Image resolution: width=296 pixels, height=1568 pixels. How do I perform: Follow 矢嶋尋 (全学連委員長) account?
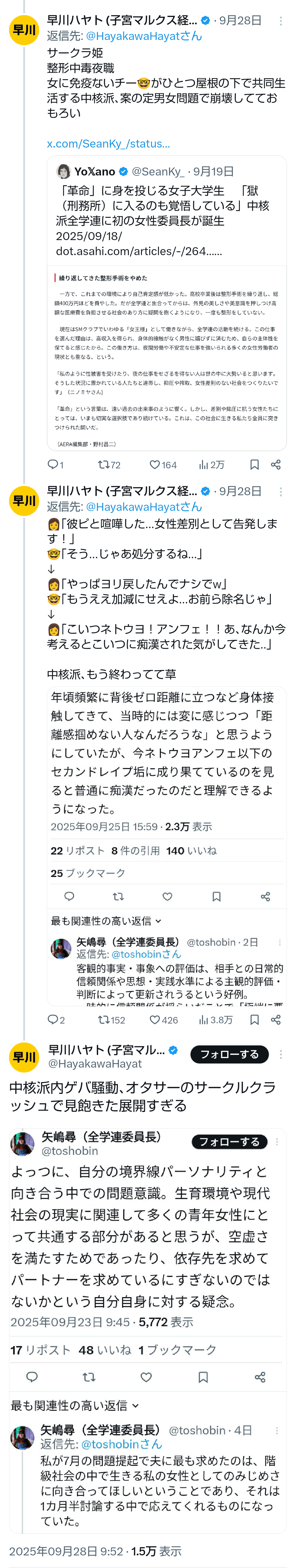click(x=229, y=1141)
